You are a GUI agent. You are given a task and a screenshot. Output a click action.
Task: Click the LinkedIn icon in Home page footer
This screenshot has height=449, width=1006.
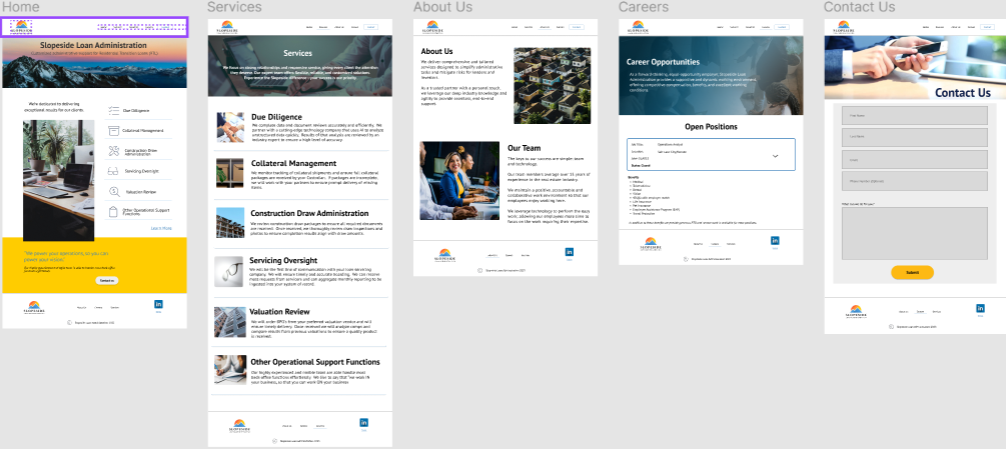[158, 304]
